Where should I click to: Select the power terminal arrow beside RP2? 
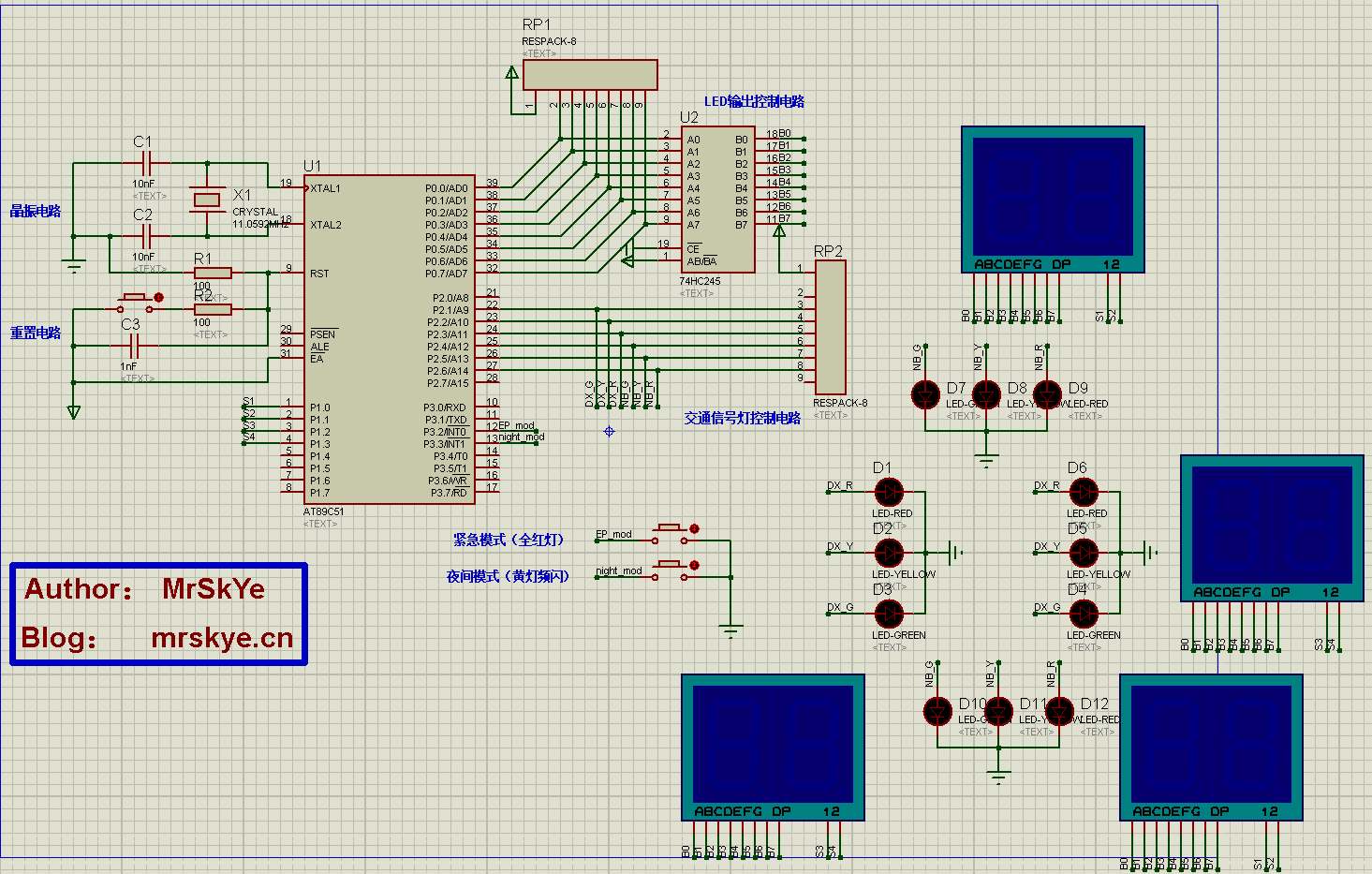[x=779, y=230]
